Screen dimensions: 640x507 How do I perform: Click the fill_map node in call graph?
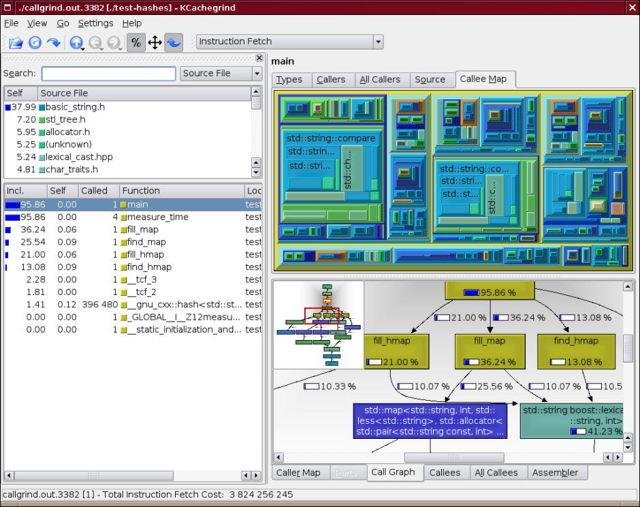490,351
